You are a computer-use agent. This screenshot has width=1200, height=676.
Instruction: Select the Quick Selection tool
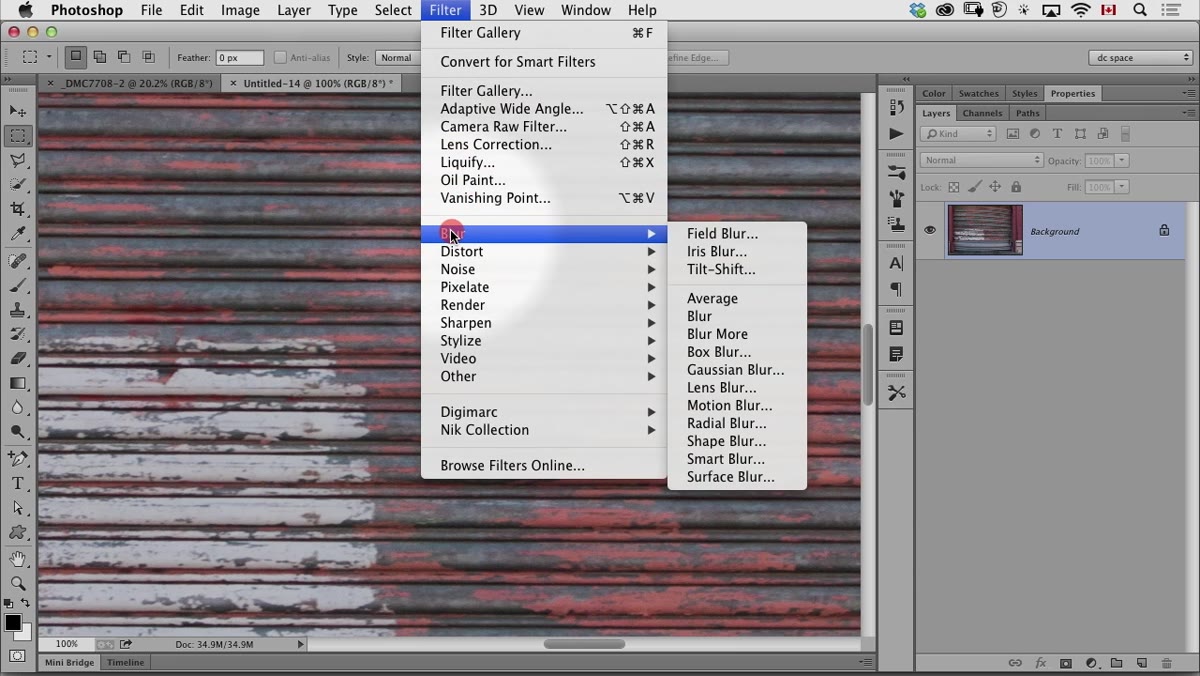pyautogui.click(x=18, y=185)
